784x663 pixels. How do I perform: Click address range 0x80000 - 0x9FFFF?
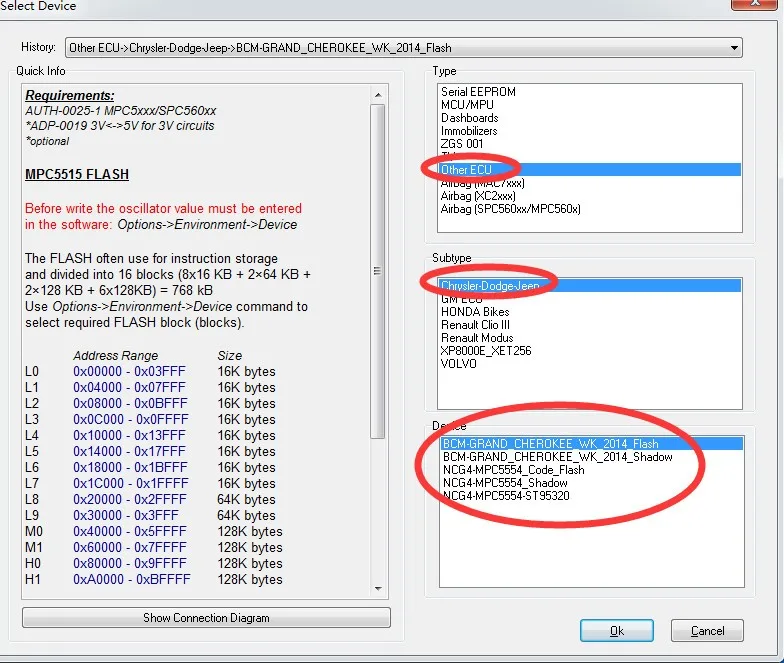(x=130, y=564)
